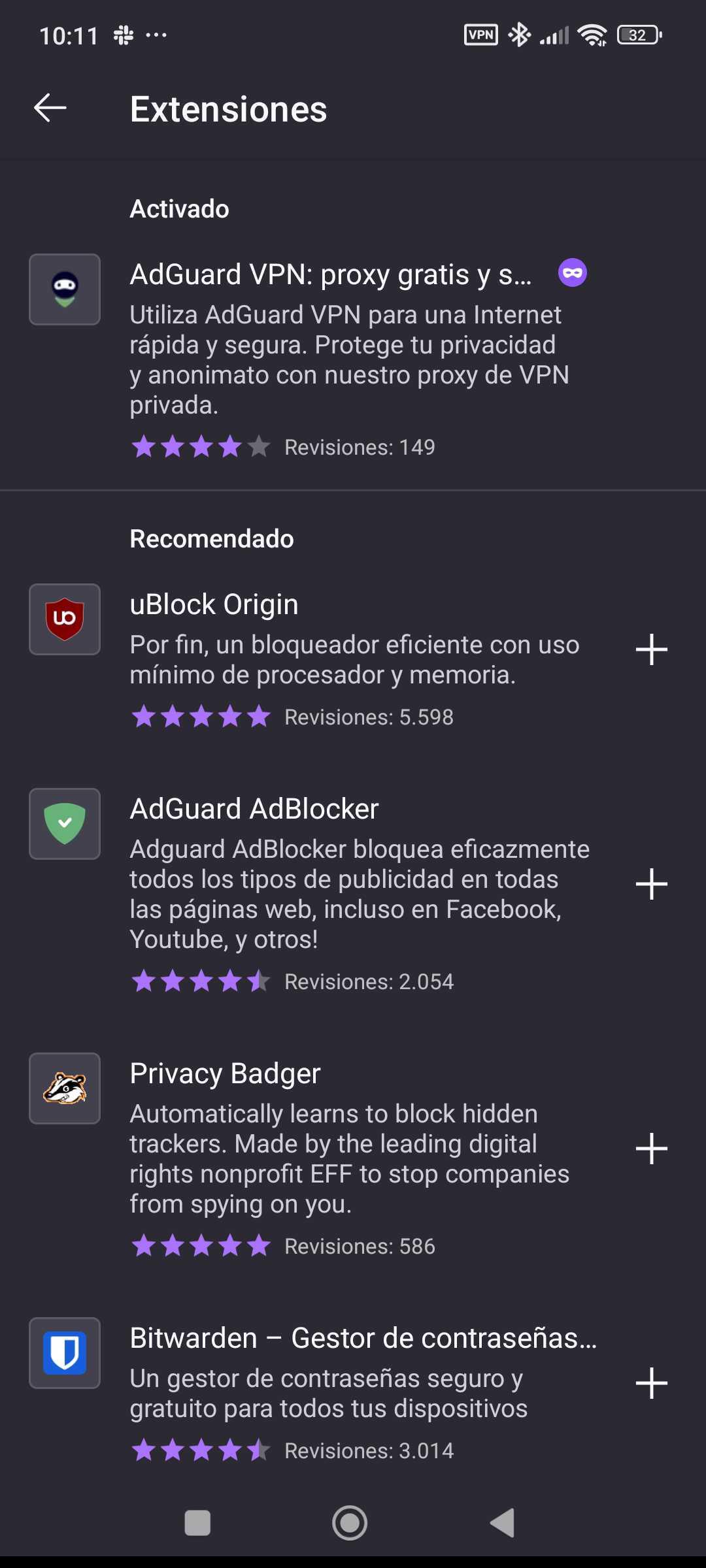Tap the Bitwarden blue shield icon
This screenshot has height=1568, width=706.
65,1353
